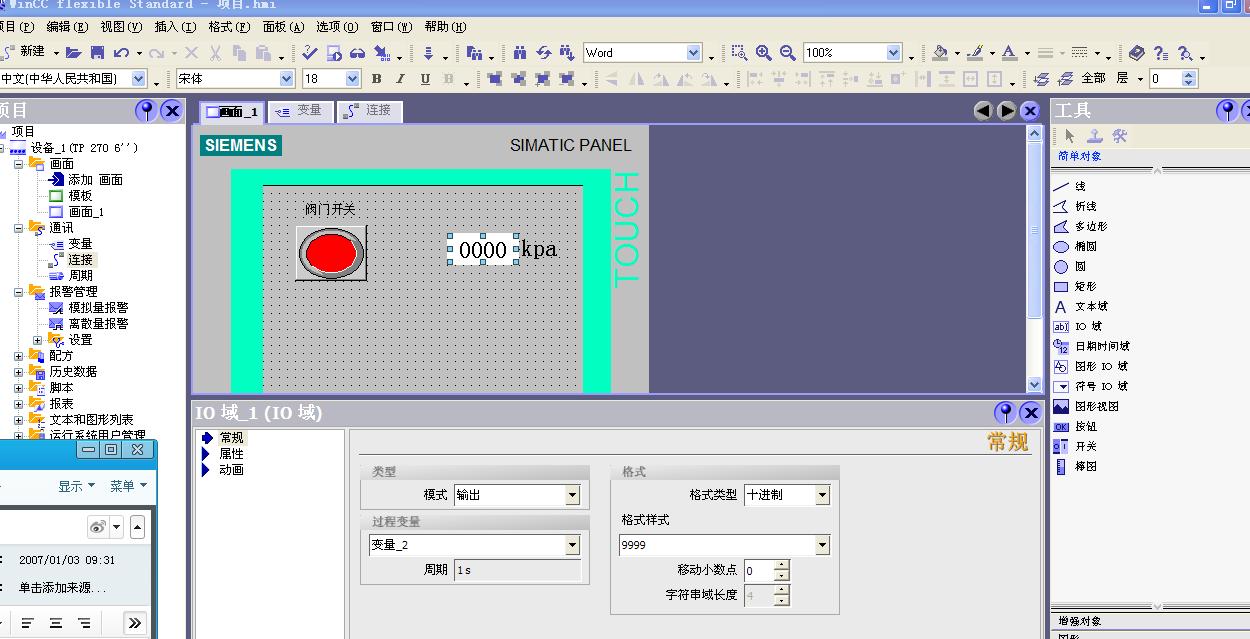Select 动画 in the properties list
1250x639 pixels.
[x=231, y=470]
